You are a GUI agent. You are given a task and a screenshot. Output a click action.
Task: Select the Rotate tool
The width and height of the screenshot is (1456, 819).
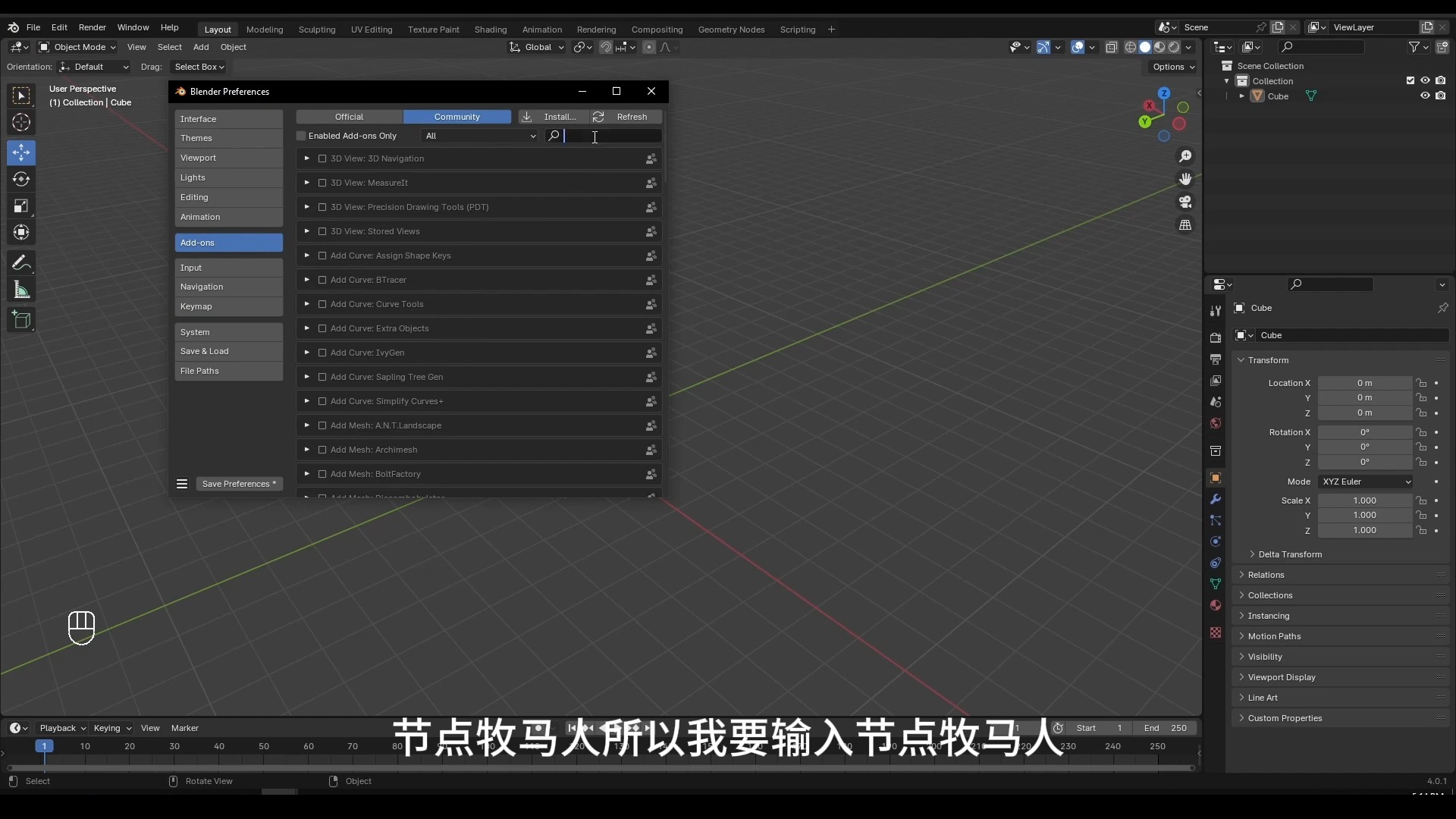click(x=21, y=179)
